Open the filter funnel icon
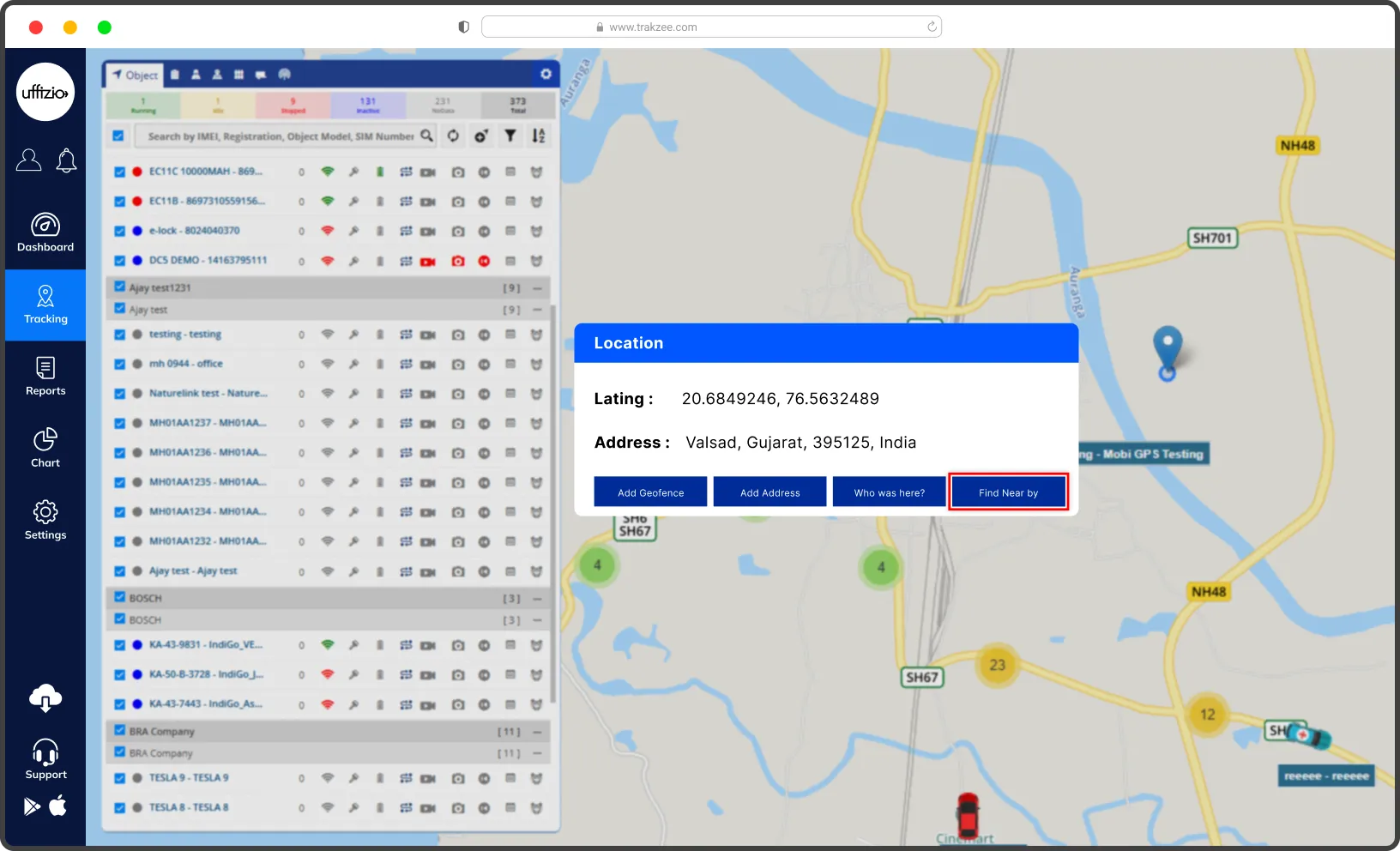The width and height of the screenshot is (1400, 851). click(x=510, y=136)
